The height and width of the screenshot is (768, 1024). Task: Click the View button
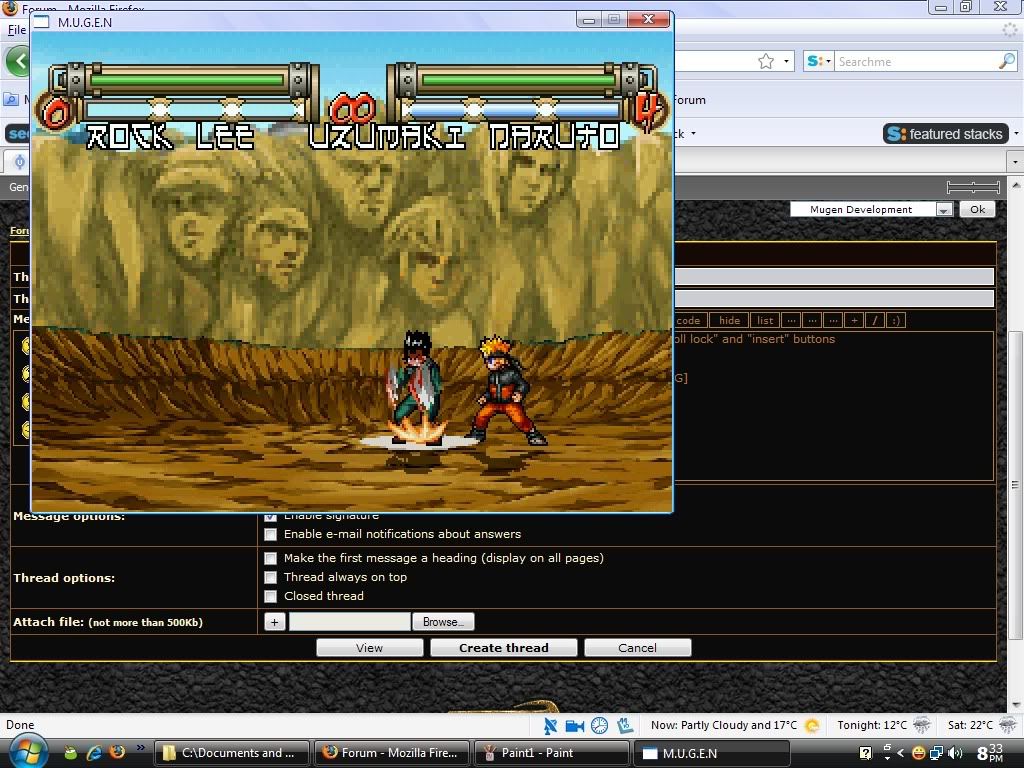[370, 648]
